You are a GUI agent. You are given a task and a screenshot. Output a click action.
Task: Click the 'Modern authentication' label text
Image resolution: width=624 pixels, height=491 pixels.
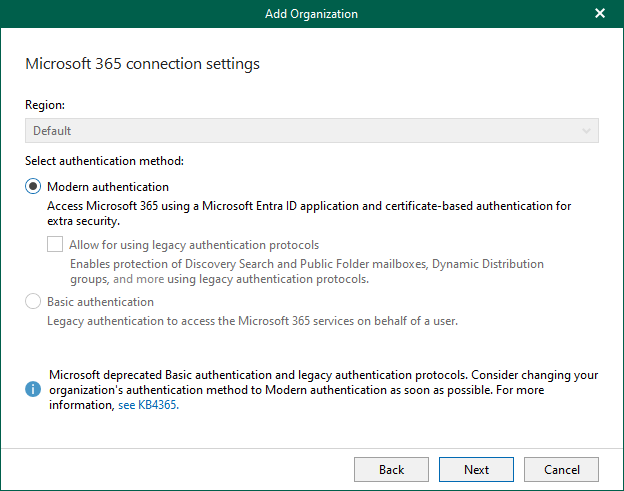[x=108, y=187]
